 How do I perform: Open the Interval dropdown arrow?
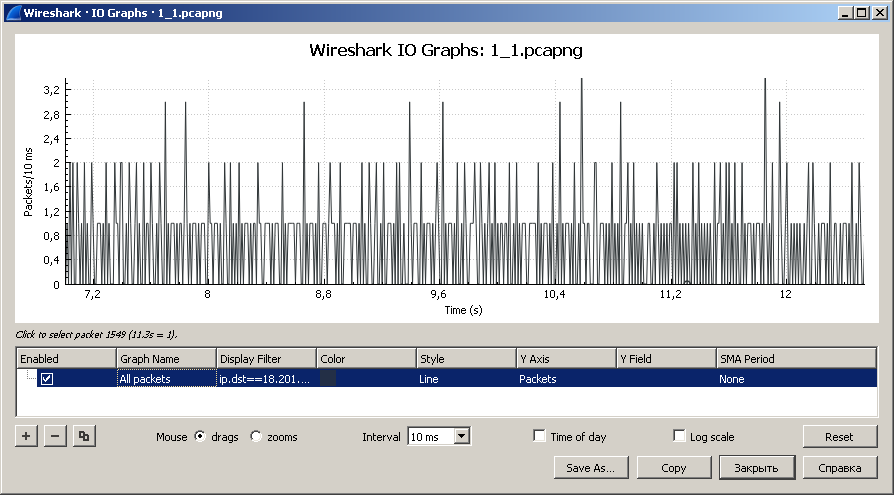(462, 436)
